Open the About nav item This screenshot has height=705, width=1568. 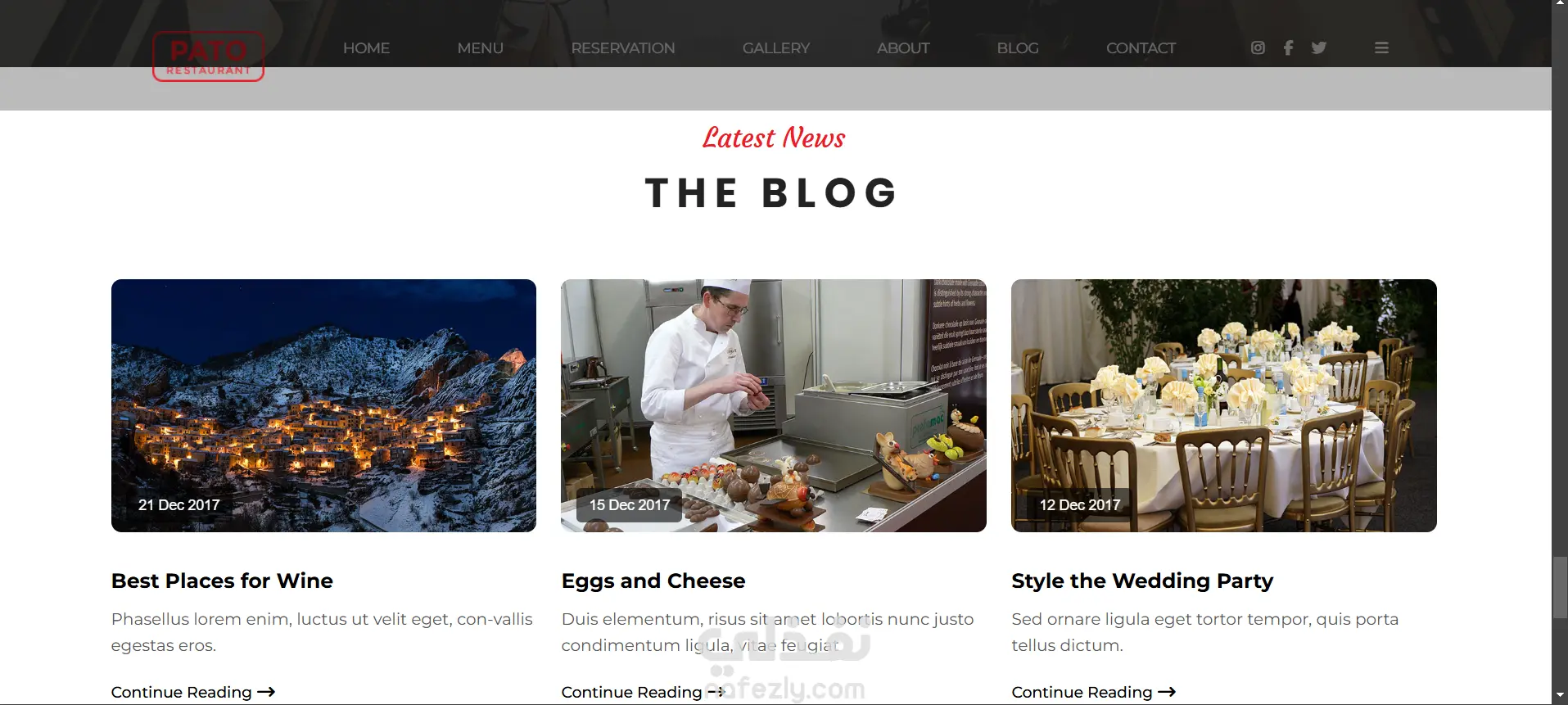coord(903,48)
